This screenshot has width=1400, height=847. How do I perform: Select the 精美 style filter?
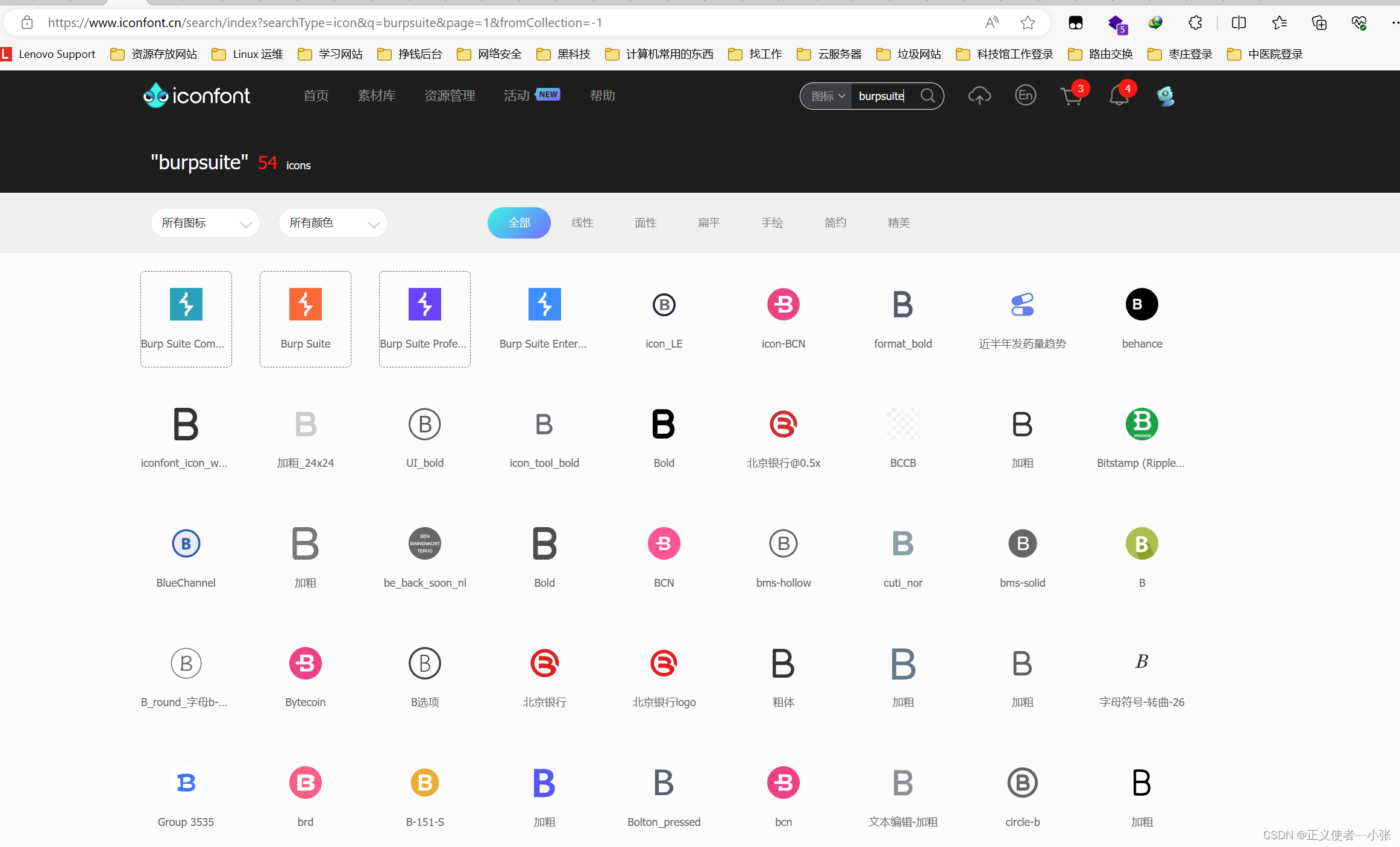tap(899, 223)
